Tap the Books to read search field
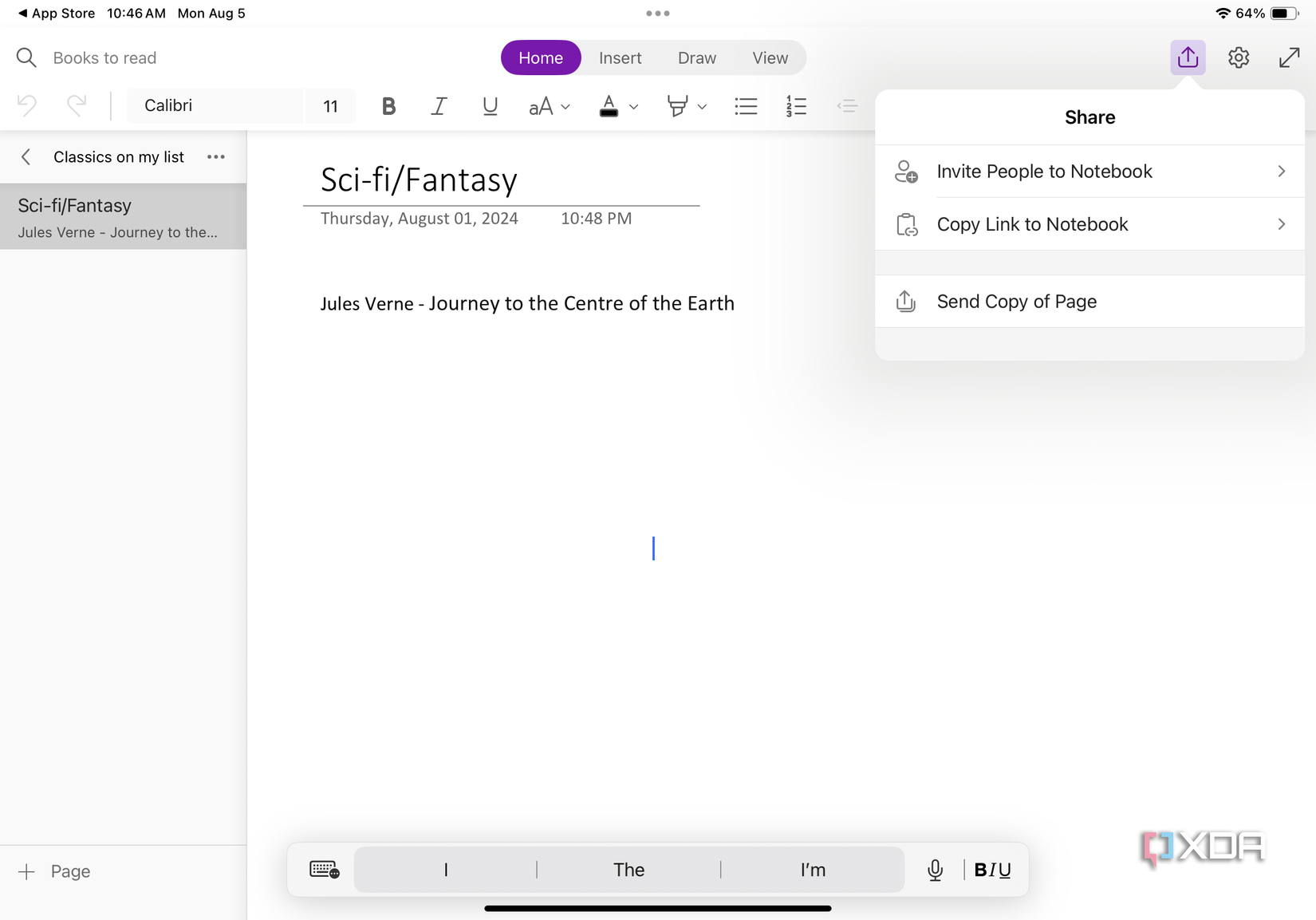The image size is (1316, 920). 104,57
